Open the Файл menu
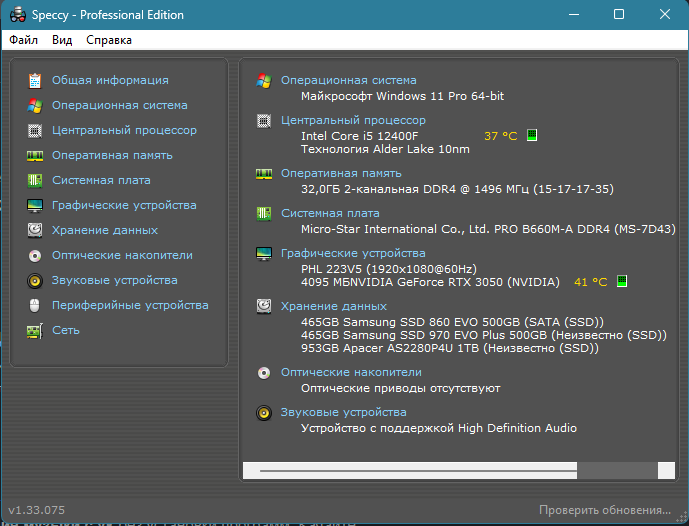This screenshot has height=526, width=689. pyautogui.click(x=23, y=40)
